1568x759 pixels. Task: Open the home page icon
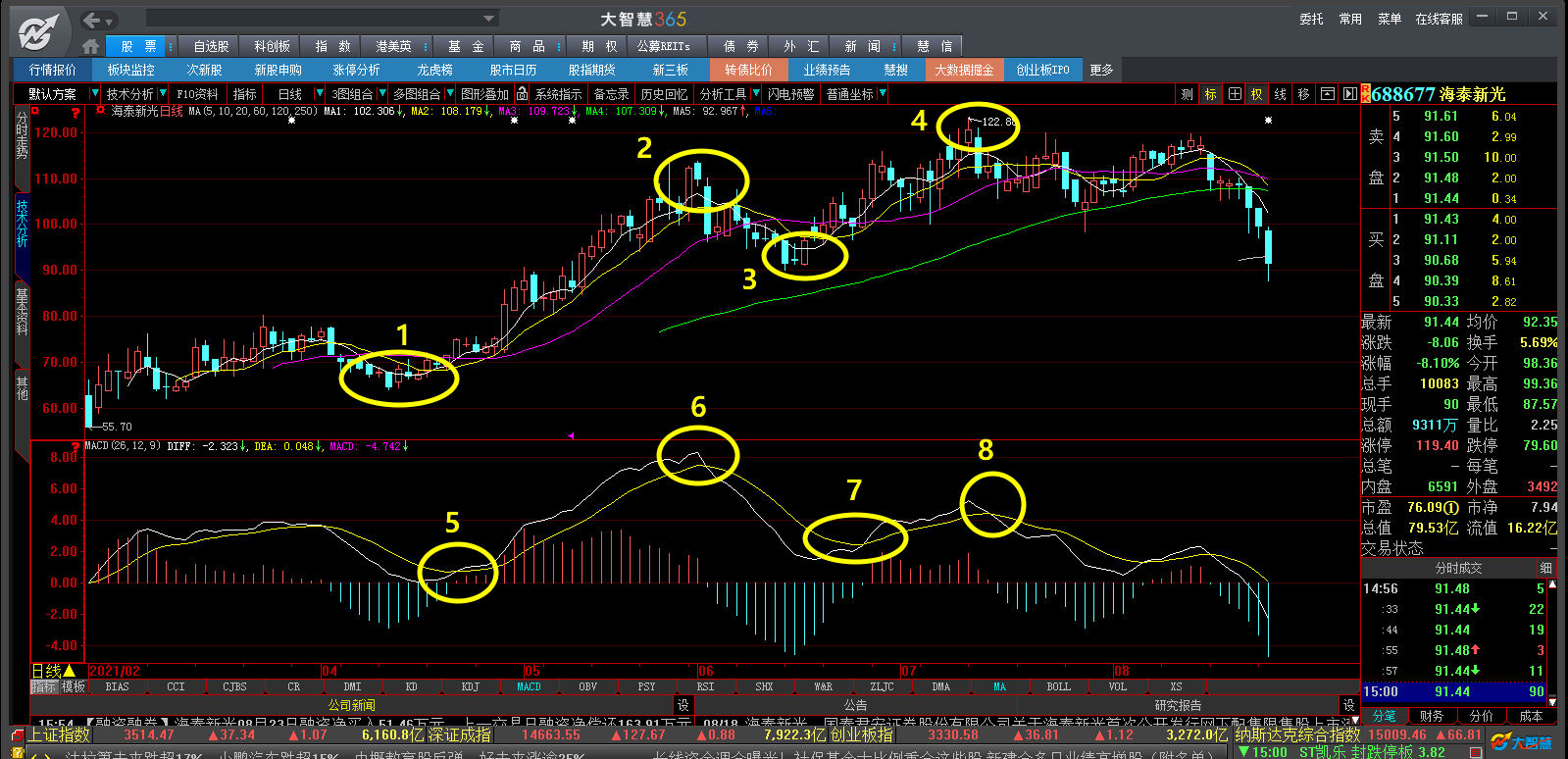(91, 46)
